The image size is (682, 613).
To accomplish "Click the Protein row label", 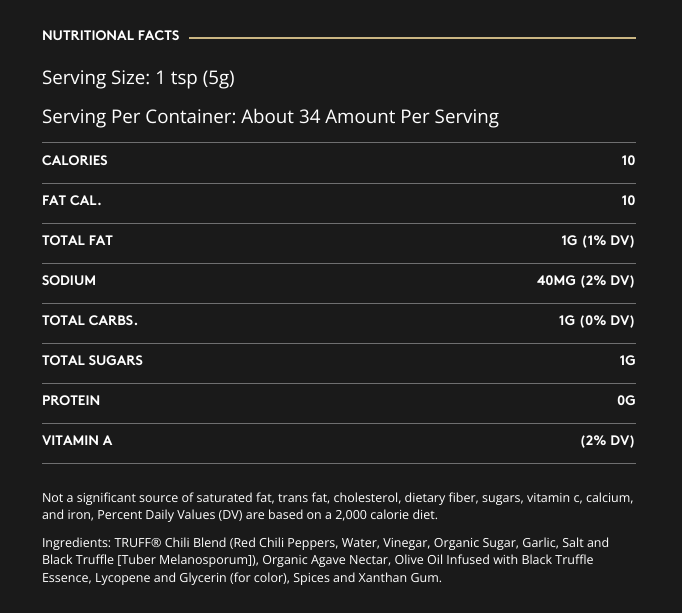I will [x=71, y=401].
